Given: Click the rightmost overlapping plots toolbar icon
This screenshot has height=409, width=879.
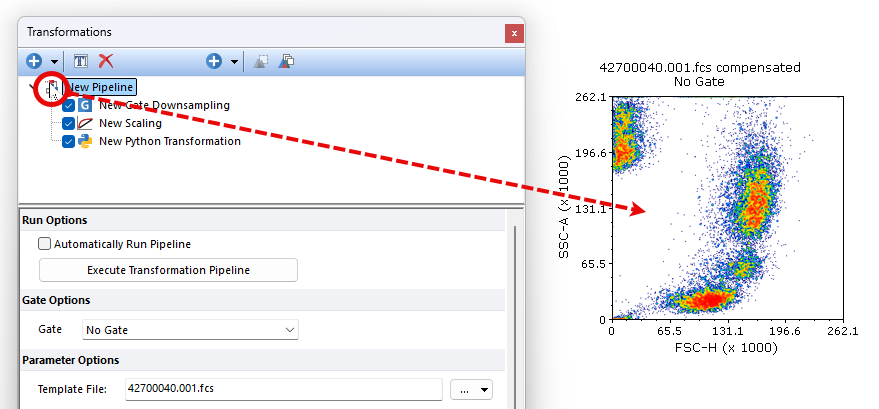Looking at the screenshot, I should click(285, 61).
